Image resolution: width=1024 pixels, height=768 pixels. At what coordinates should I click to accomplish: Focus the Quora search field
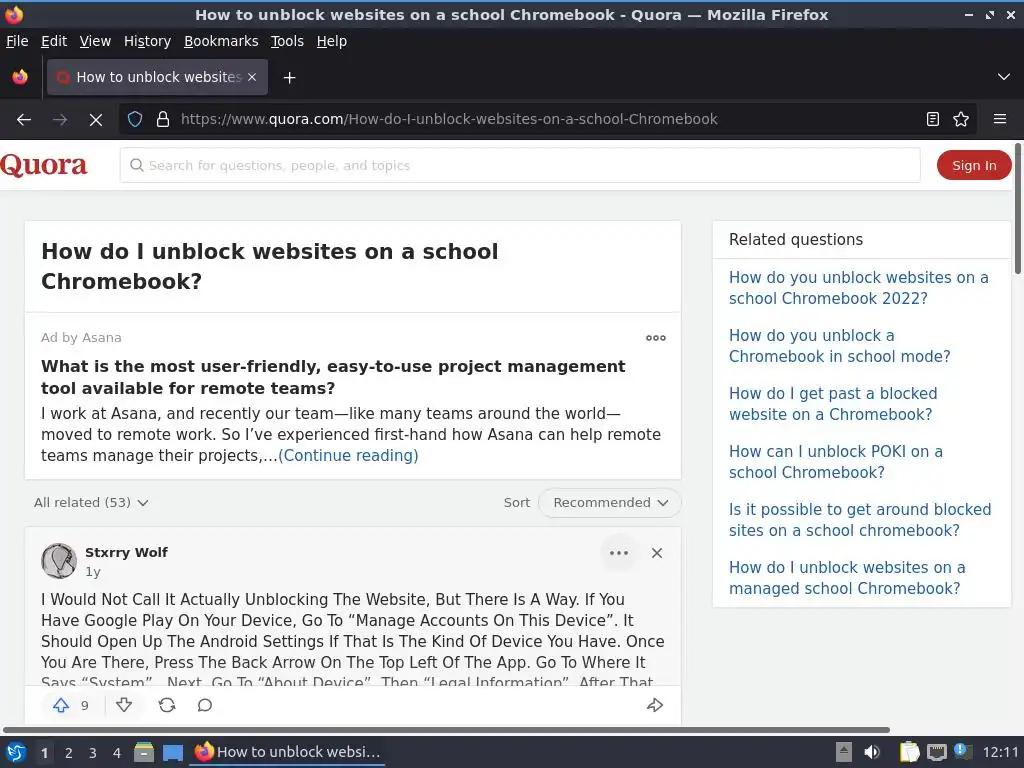pyautogui.click(x=520, y=165)
